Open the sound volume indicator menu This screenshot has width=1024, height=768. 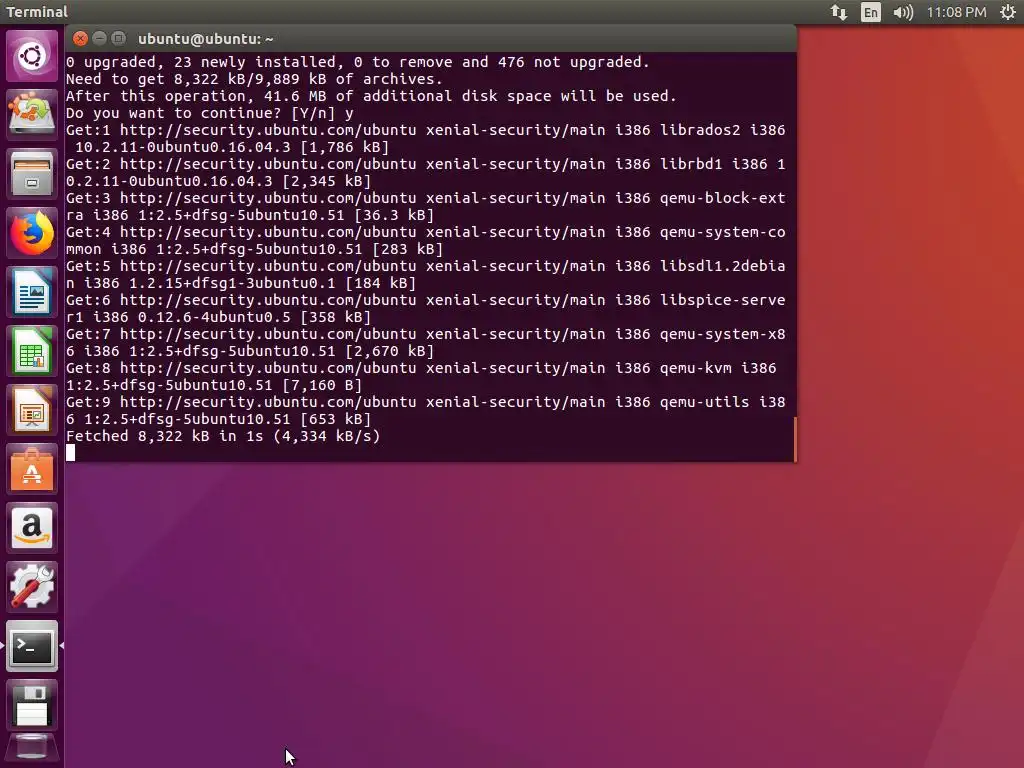(x=903, y=12)
